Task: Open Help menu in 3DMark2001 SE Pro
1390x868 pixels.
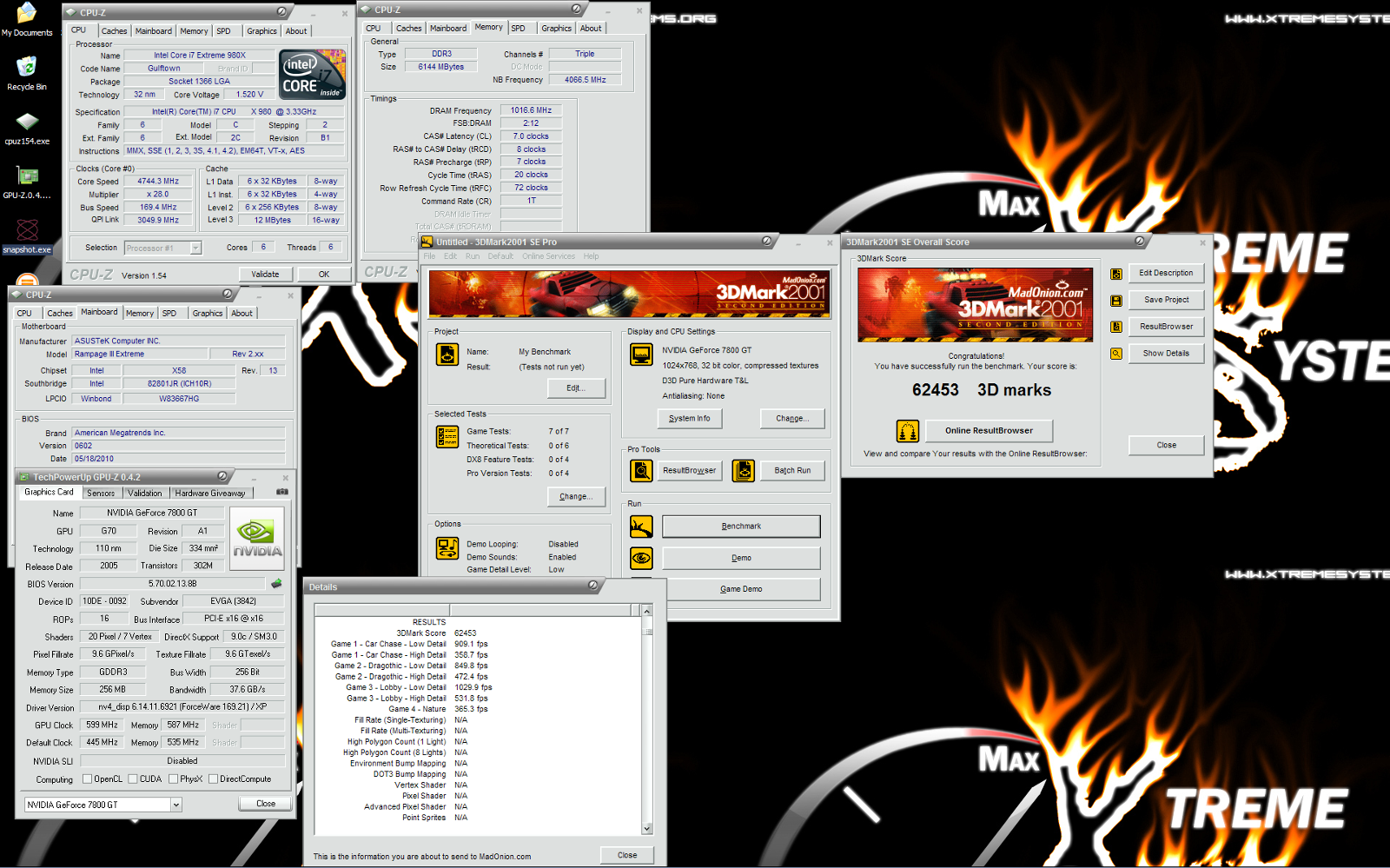Action: pyautogui.click(x=591, y=256)
